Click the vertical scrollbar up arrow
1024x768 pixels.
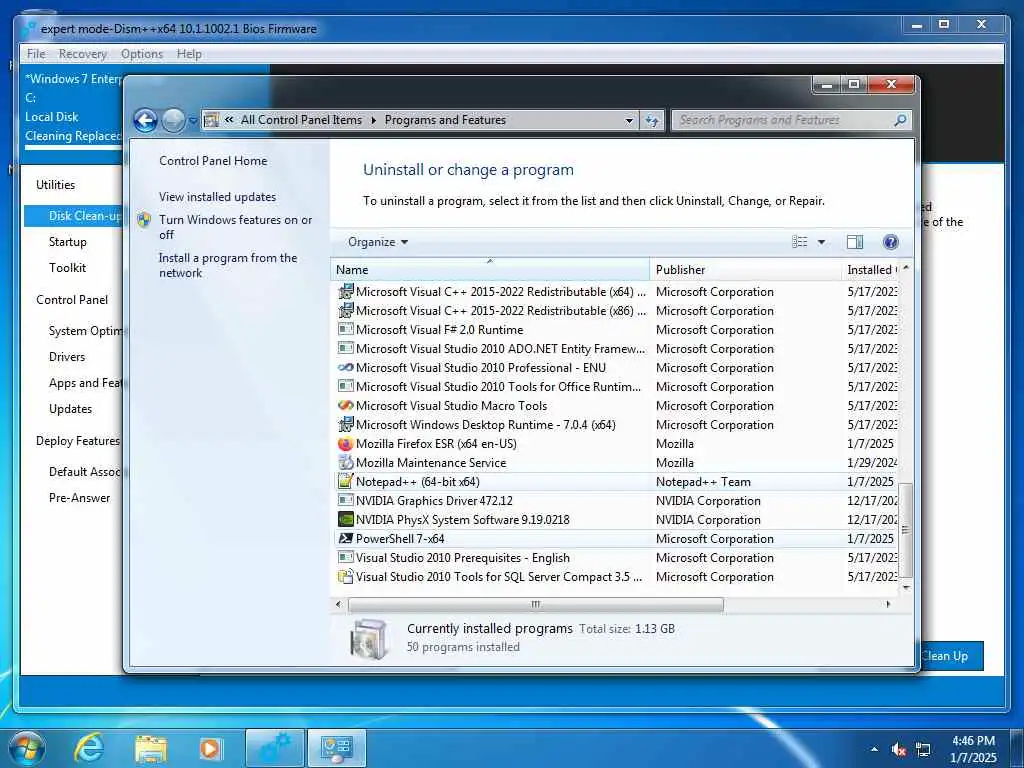click(905, 268)
